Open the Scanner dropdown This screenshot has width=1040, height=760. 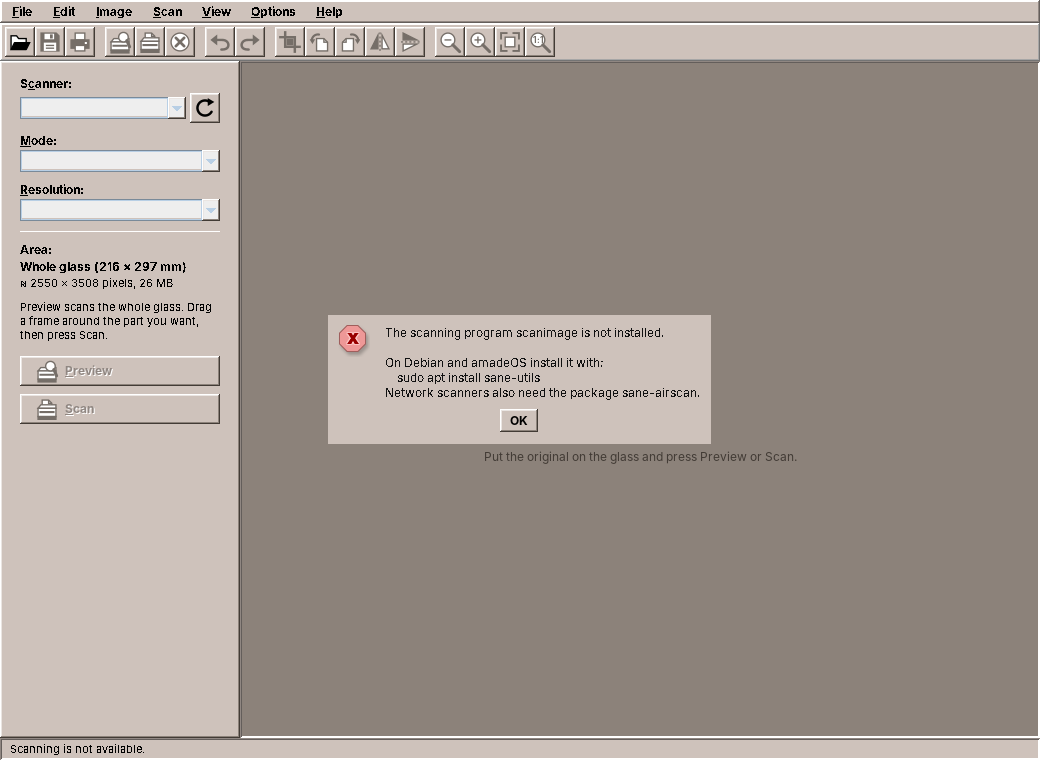pos(103,107)
